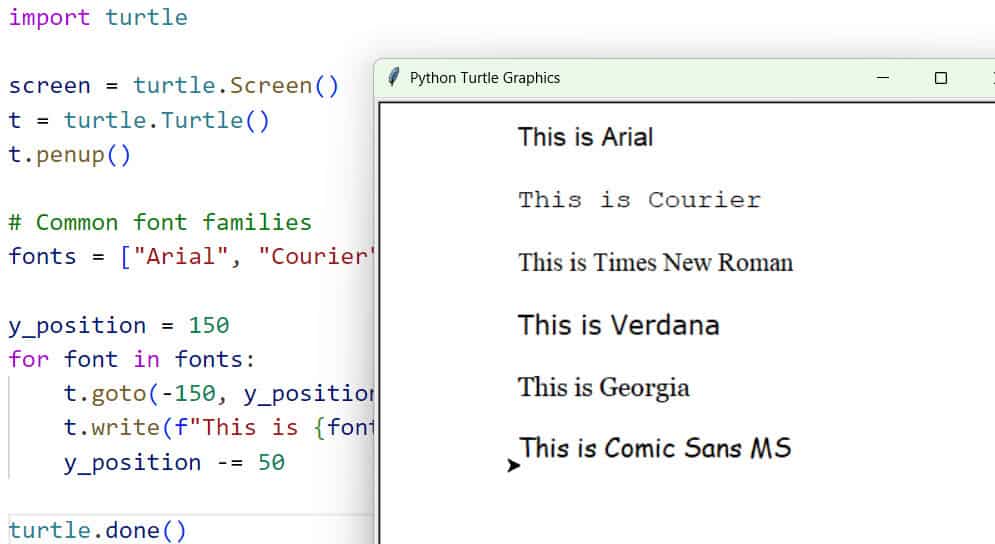This screenshot has height=544, width=995.
Task: Minimize the Python Turtle Graphics window
Action: 882,78
